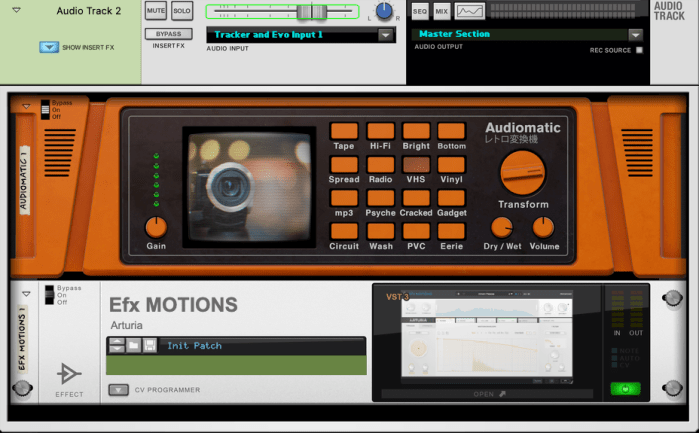Click the MIX button
The image size is (699, 433).
point(441,11)
